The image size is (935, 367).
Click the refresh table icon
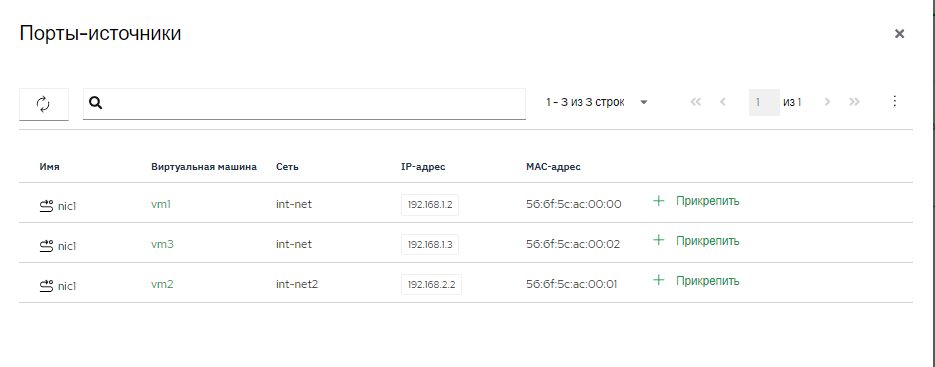pyautogui.click(x=44, y=104)
